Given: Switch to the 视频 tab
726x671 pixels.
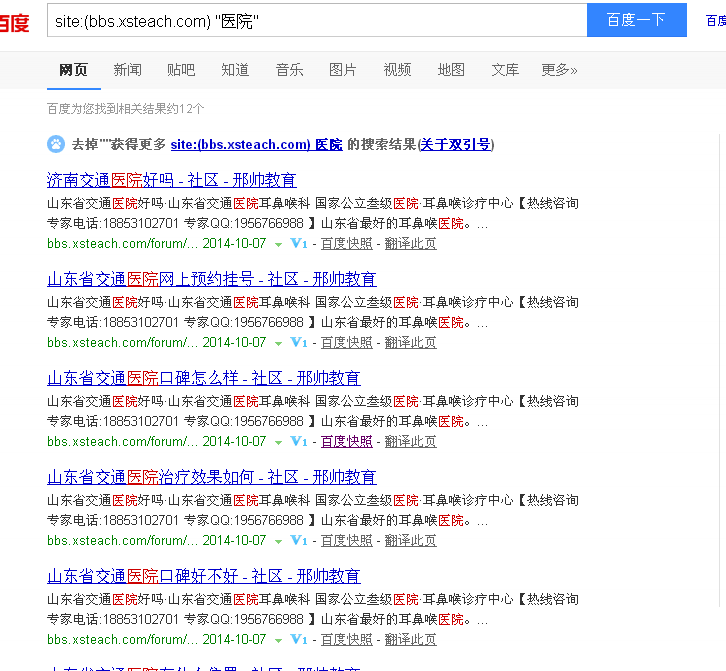Looking at the screenshot, I should pos(397,70).
